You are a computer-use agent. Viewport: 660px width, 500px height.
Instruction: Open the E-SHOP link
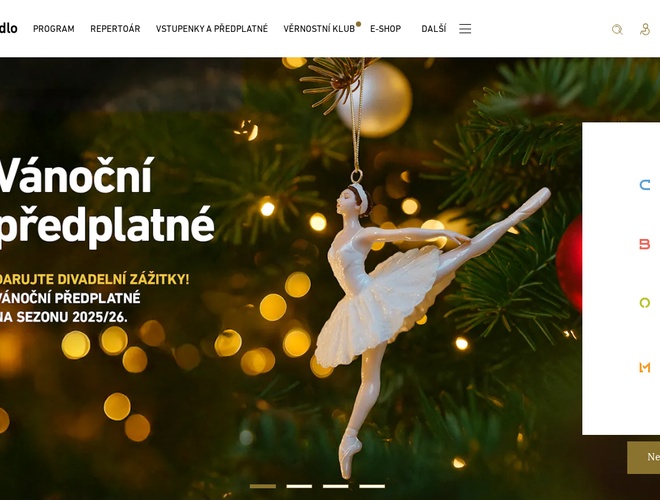(x=386, y=29)
